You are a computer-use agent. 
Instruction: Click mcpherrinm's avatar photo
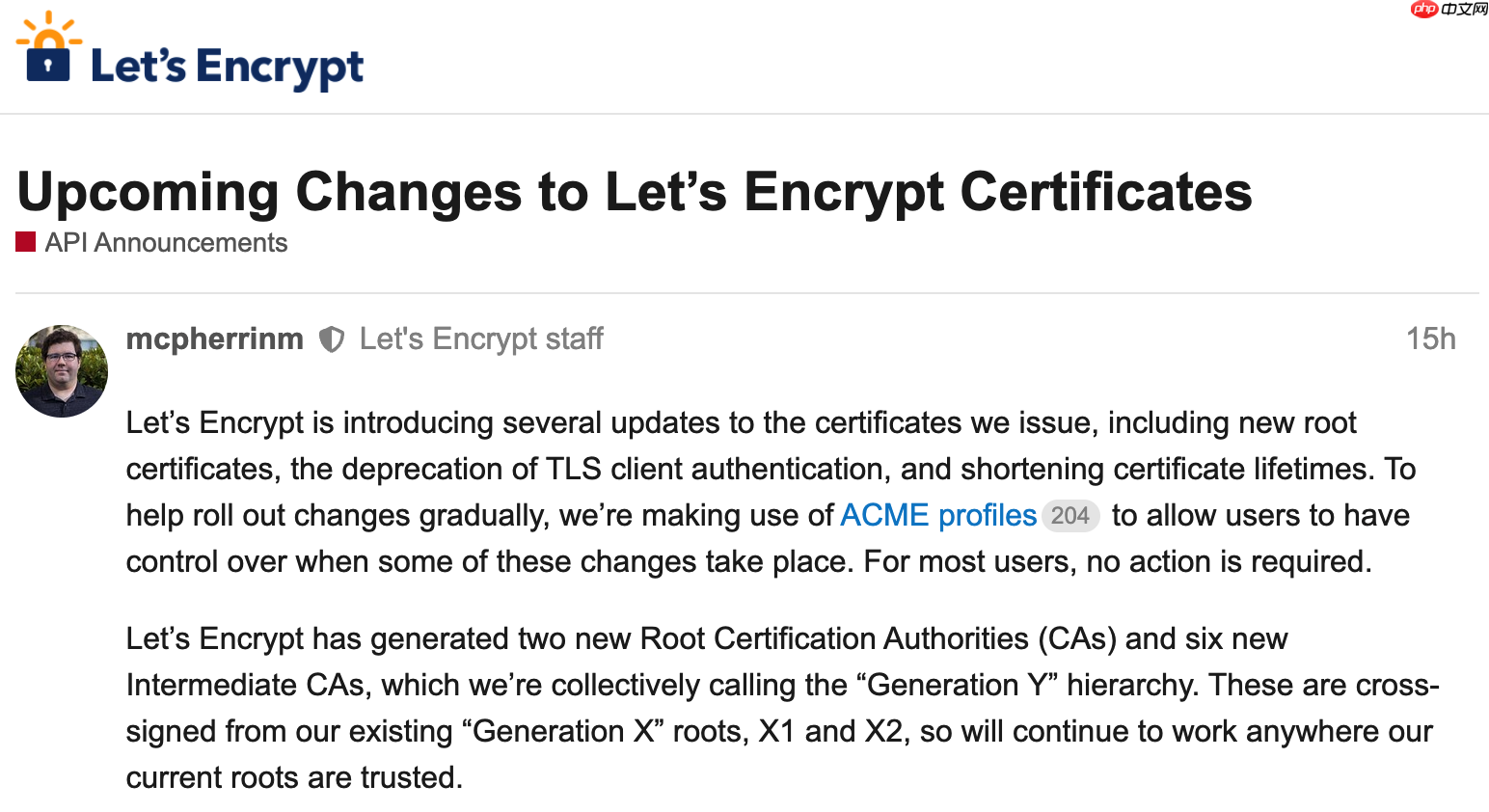click(x=61, y=370)
